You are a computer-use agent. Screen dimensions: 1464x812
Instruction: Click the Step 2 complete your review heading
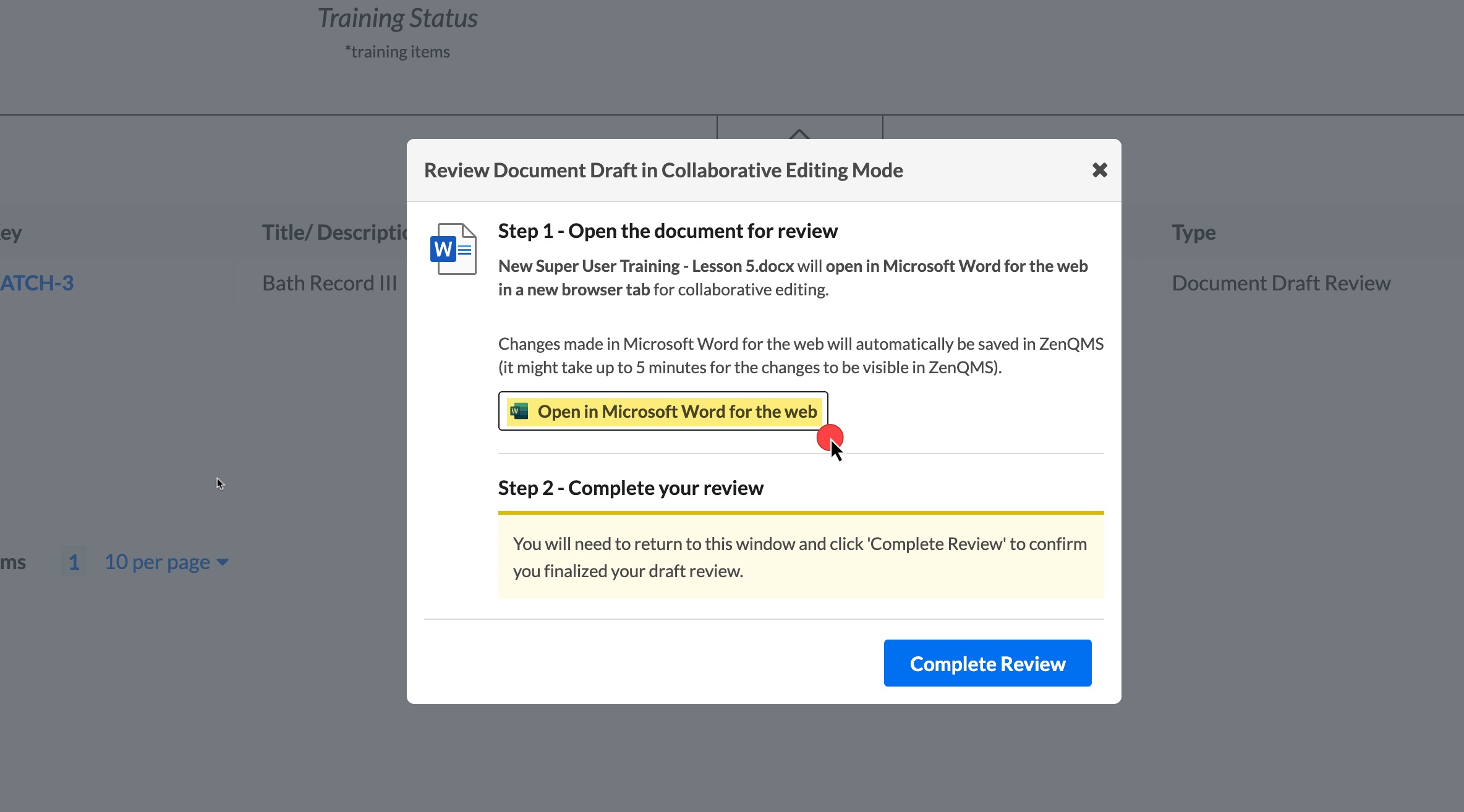point(631,488)
